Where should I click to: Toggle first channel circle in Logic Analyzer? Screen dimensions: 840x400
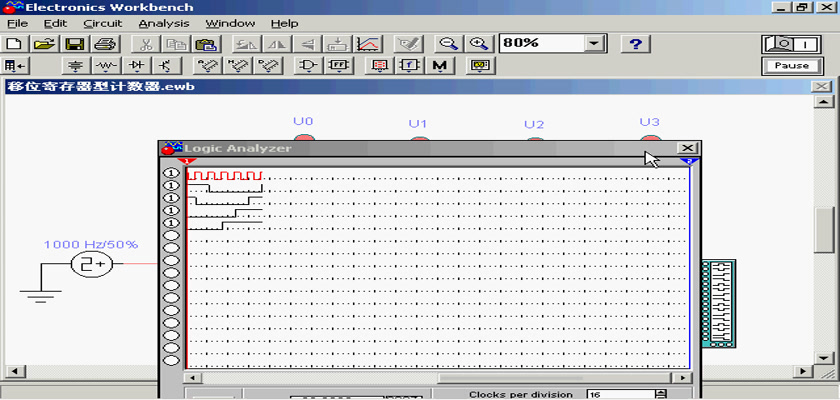click(x=171, y=174)
